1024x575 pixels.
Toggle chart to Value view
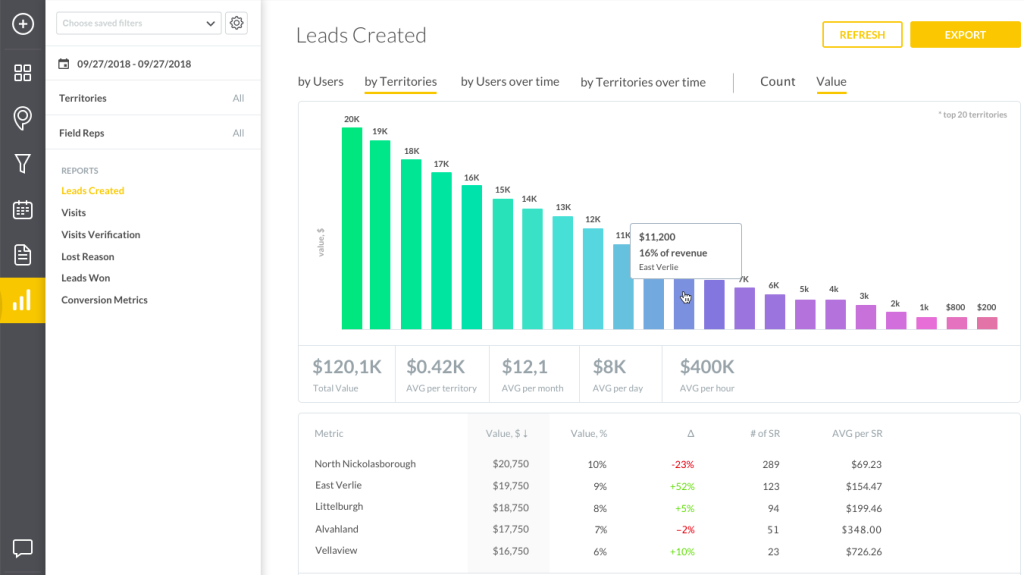pyautogui.click(x=831, y=82)
